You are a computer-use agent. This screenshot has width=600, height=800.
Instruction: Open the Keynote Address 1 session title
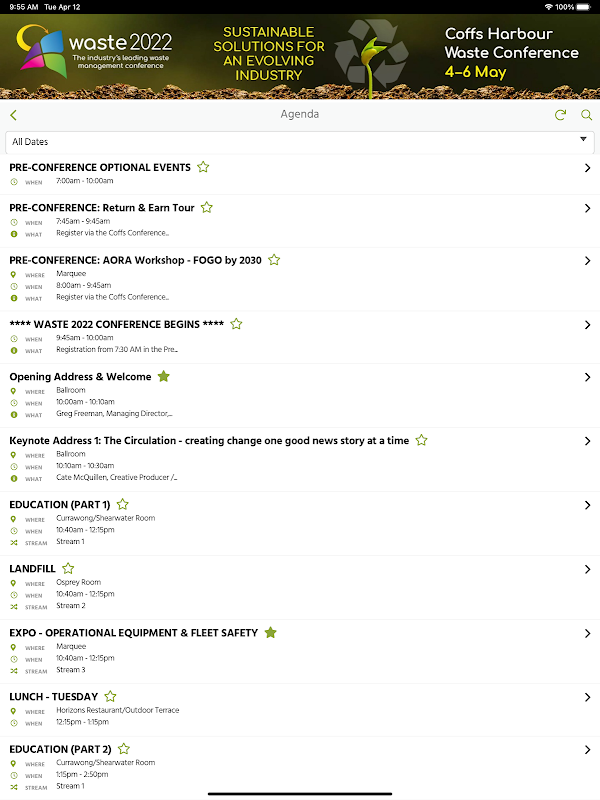(x=209, y=440)
